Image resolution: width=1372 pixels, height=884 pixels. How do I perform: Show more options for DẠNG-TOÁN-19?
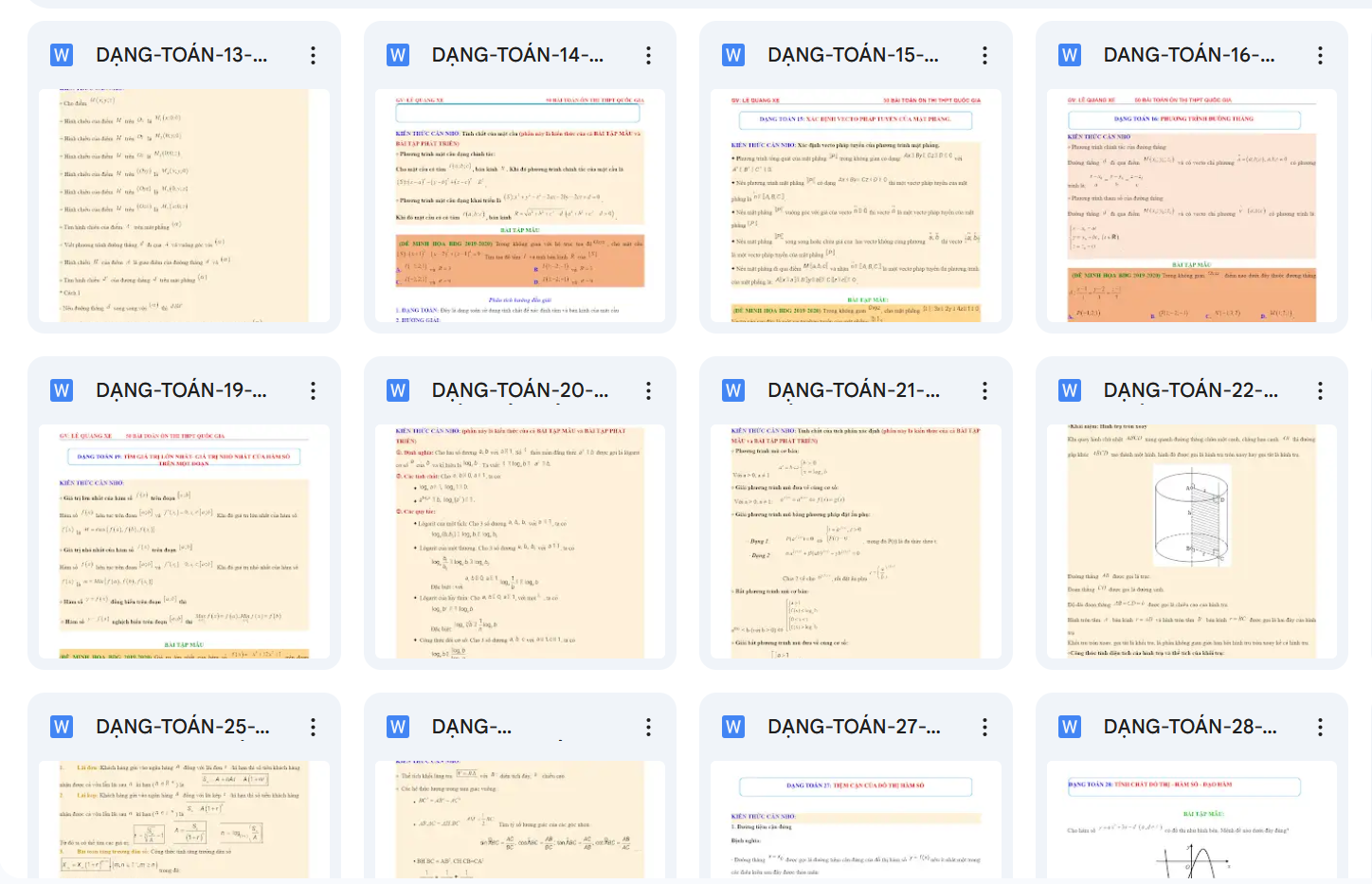click(x=313, y=391)
